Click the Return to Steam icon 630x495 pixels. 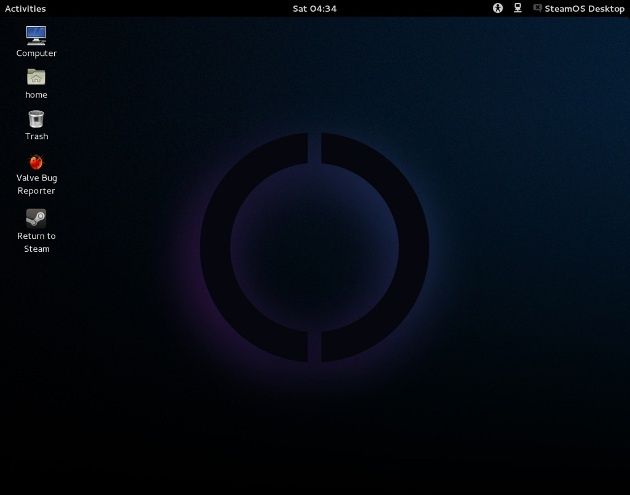pyautogui.click(x=36, y=219)
